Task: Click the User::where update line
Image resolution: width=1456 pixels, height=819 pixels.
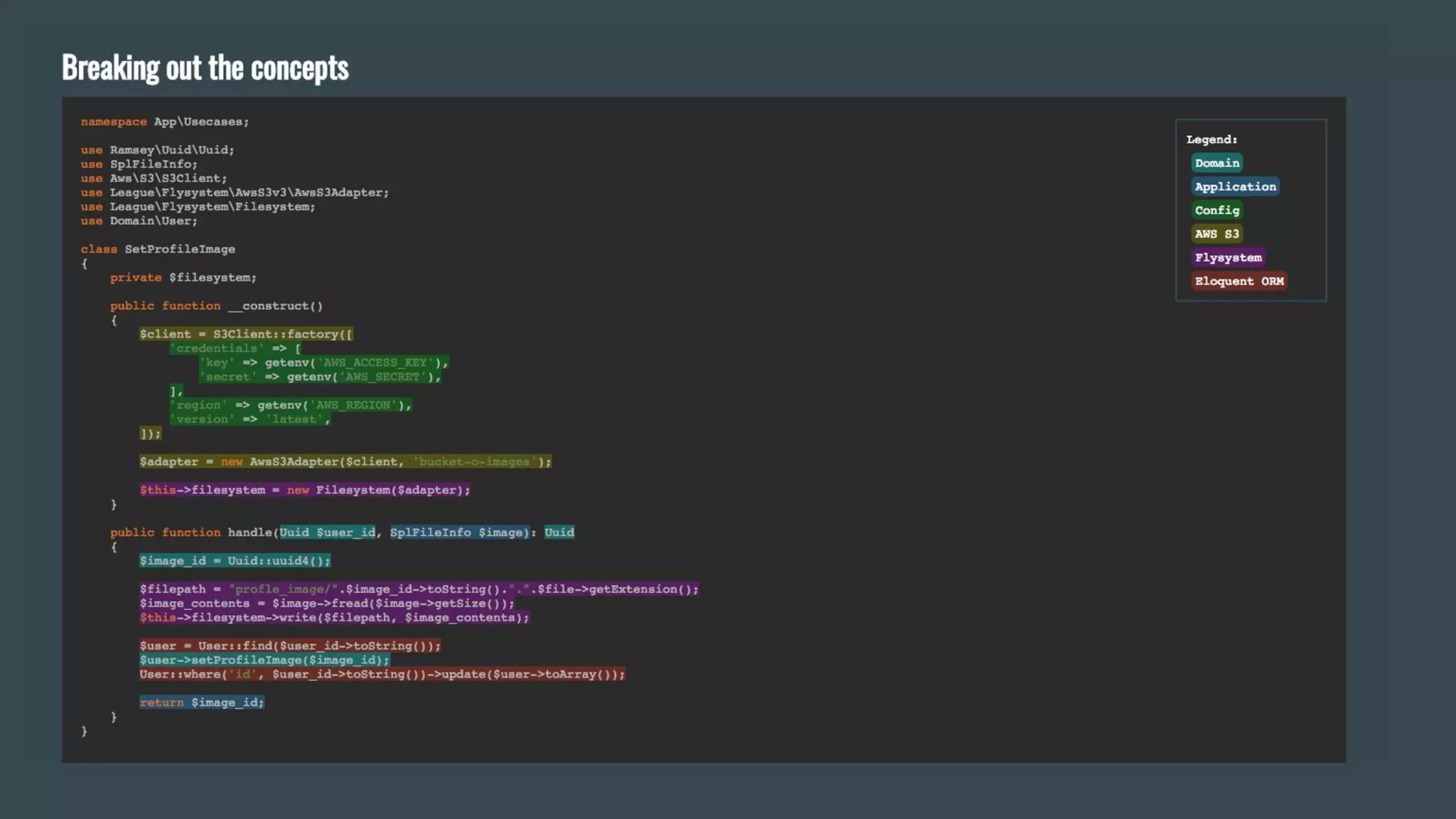Action: [382, 674]
